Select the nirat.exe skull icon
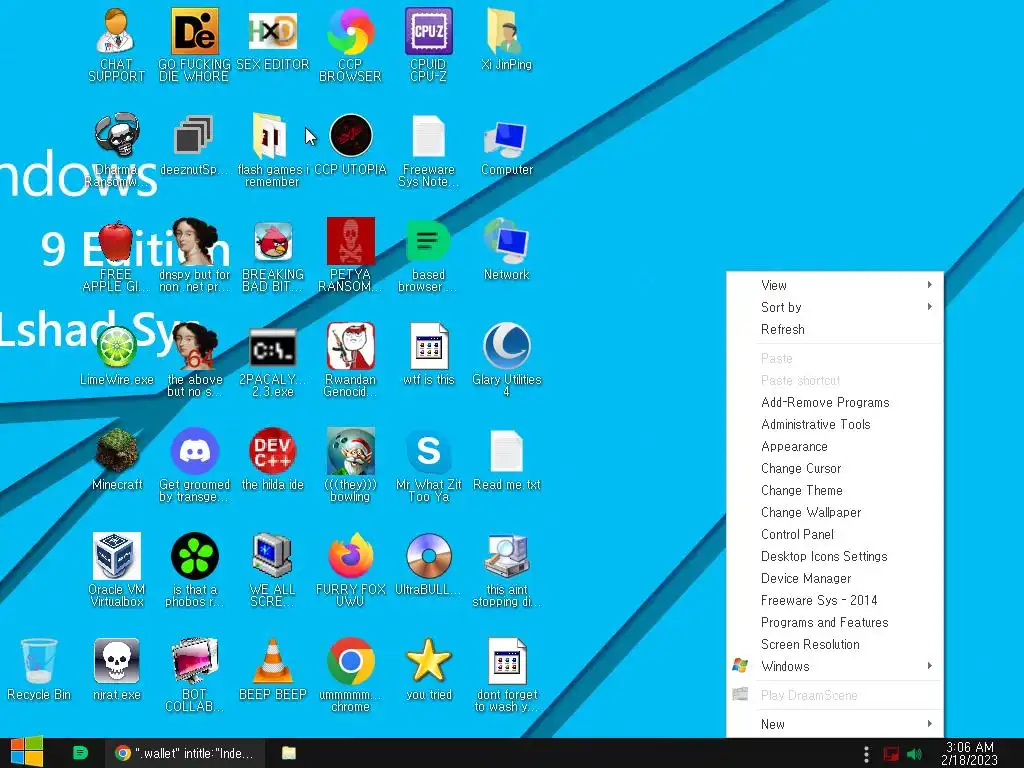This screenshot has width=1024, height=768. (117, 671)
